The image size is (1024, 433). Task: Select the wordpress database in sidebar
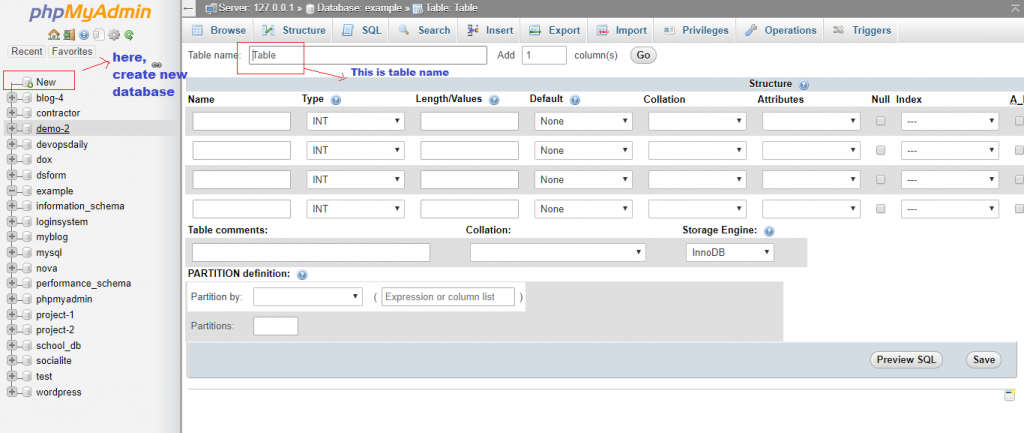click(59, 392)
